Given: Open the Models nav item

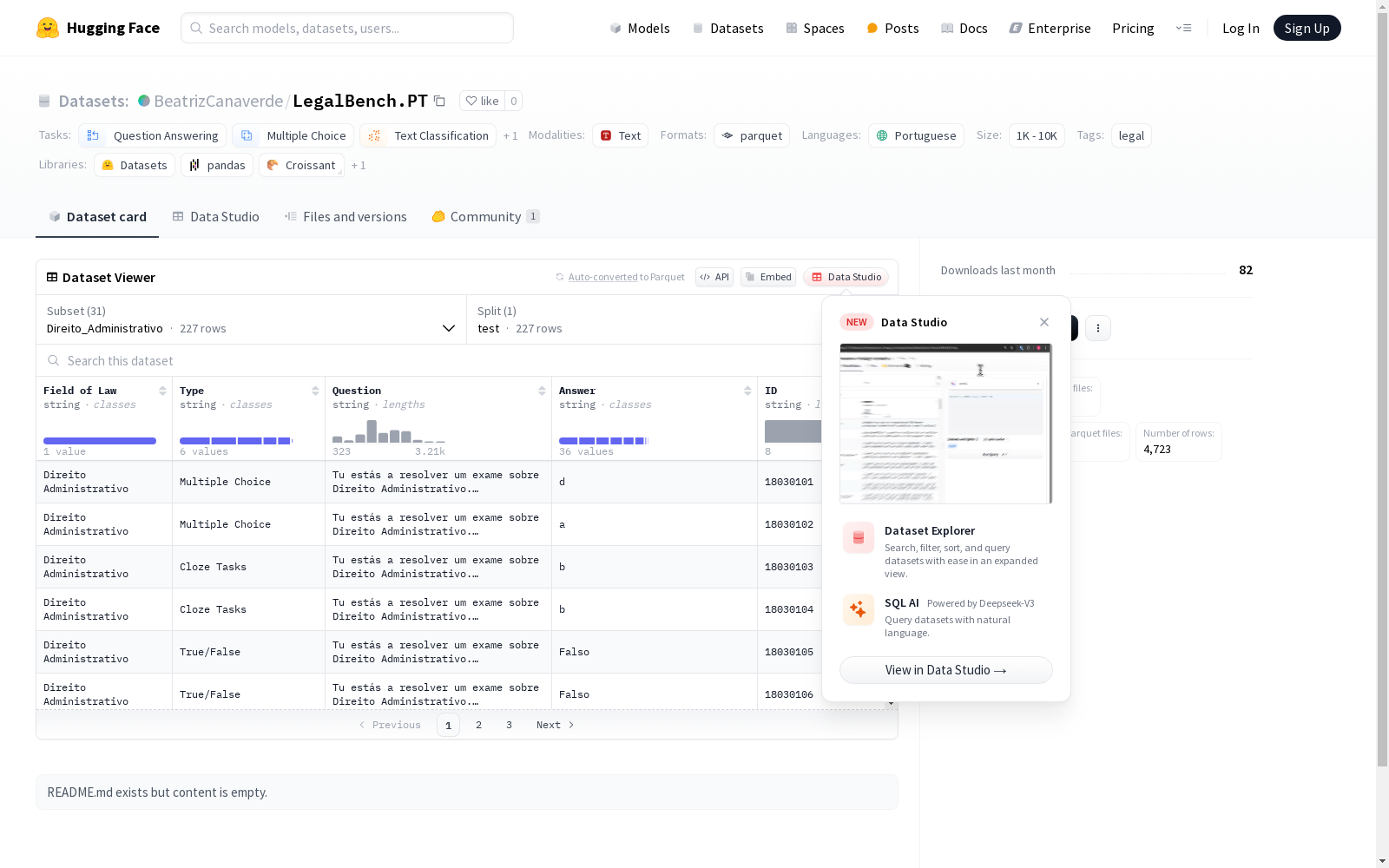Looking at the screenshot, I should (x=640, y=28).
